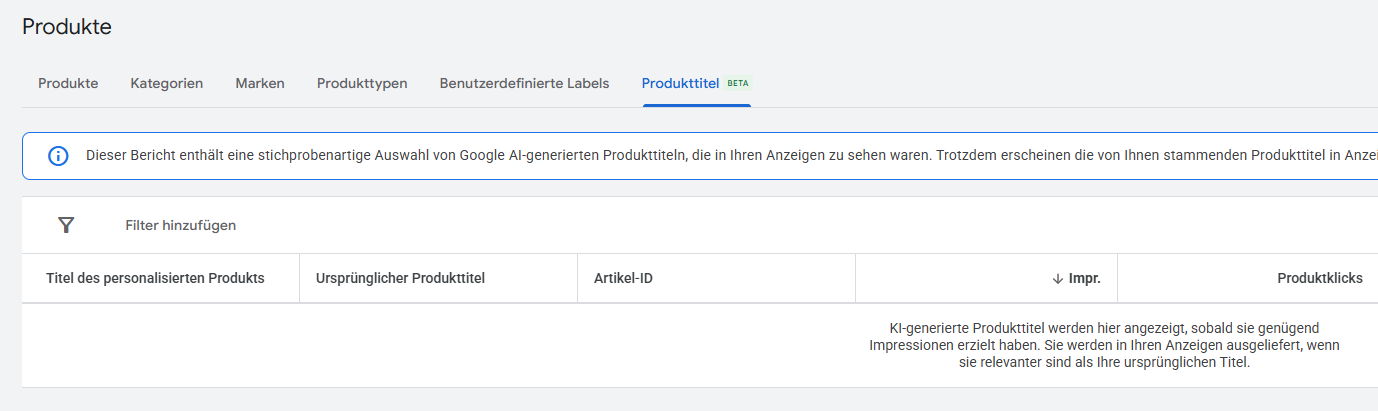Open the Kategorien tab

click(167, 84)
